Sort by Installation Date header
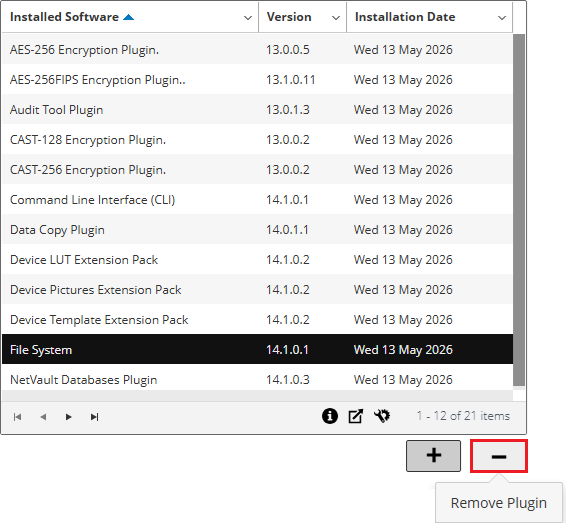The height and width of the screenshot is (526, 566). (x=405, y=17)
